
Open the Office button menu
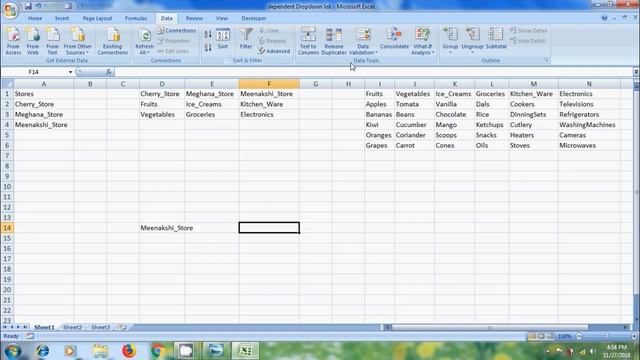click(x=10, y=10)
